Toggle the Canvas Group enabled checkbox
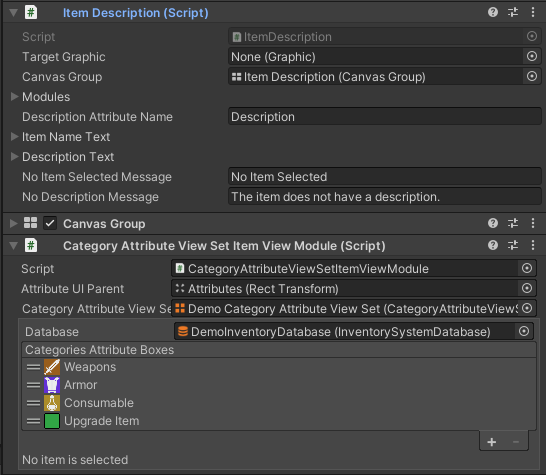Screen dimensions: 546x475 click(x=50, y=223)
